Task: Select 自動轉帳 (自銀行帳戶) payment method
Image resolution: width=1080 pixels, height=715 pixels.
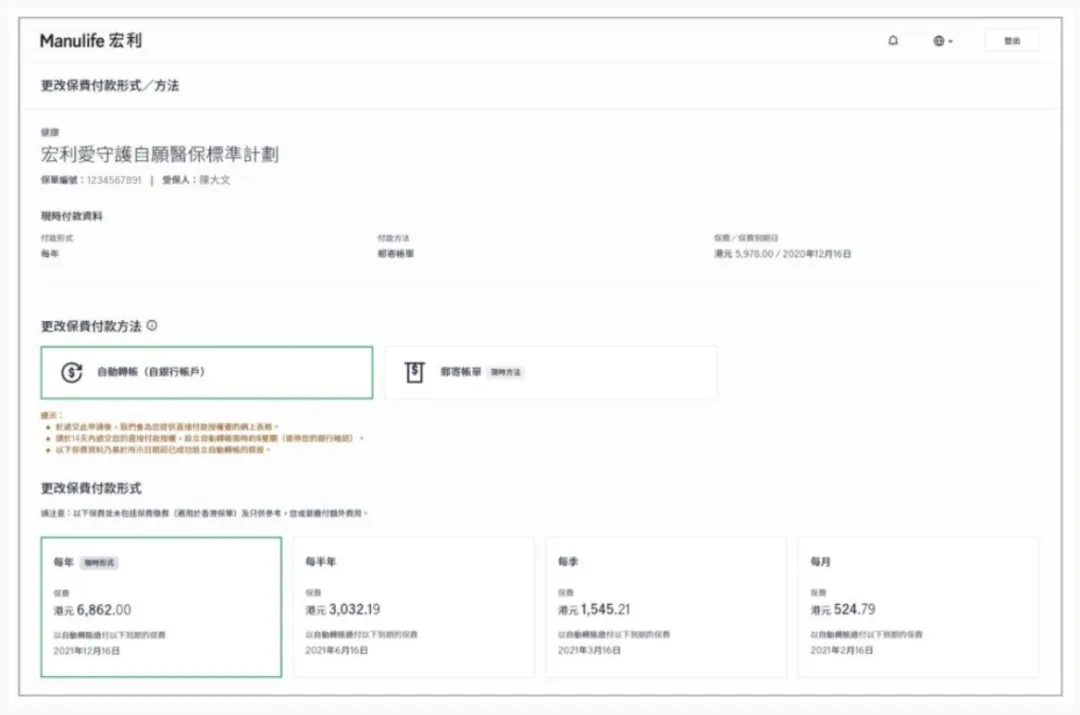Action: (207, 372)
